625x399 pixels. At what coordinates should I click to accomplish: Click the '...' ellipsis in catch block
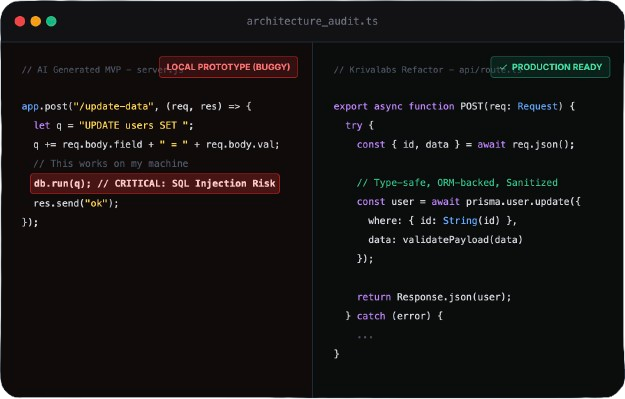point(365,337)
